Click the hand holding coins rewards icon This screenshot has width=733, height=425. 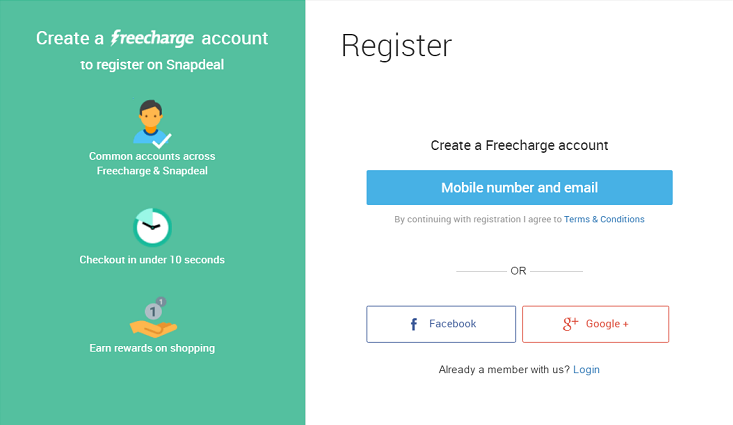[x=153, y=317]
